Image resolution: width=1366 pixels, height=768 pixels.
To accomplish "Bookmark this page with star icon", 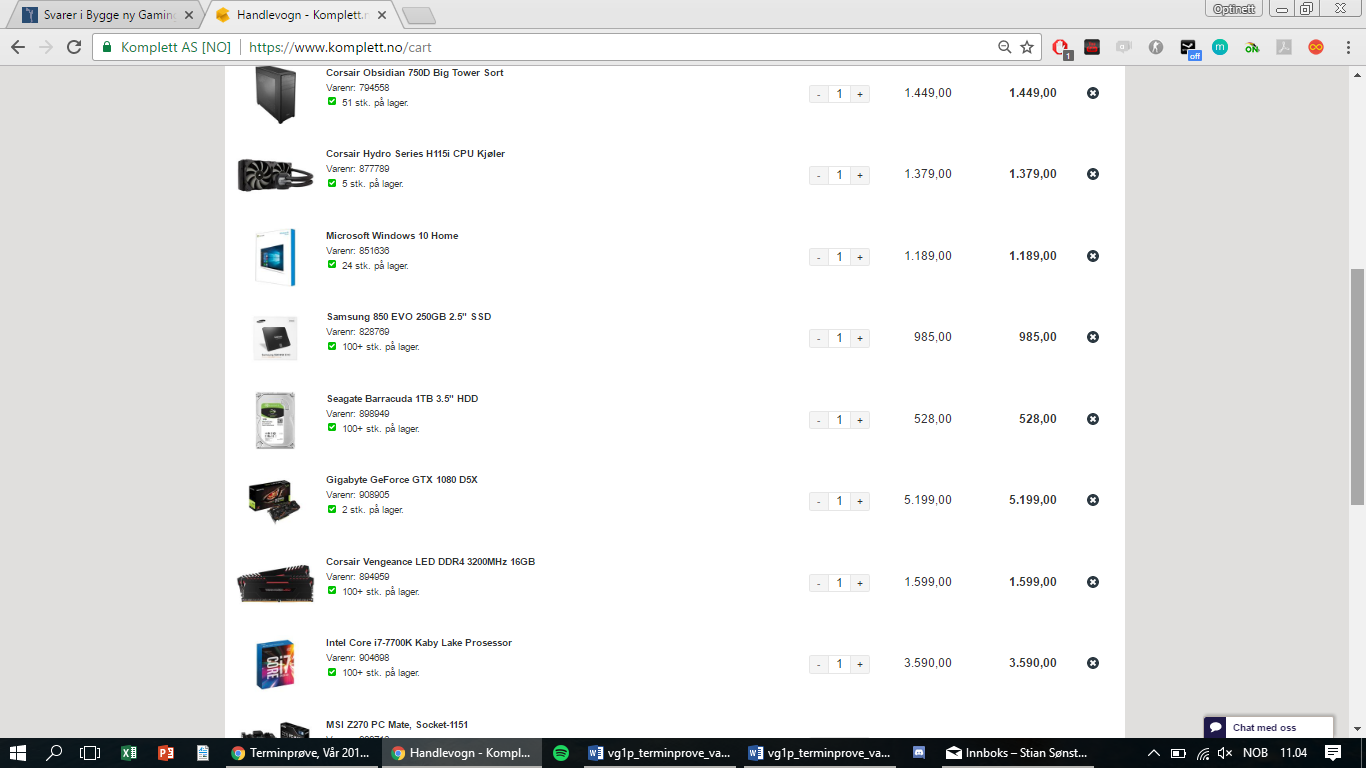I will click(x=1027, y=47).
